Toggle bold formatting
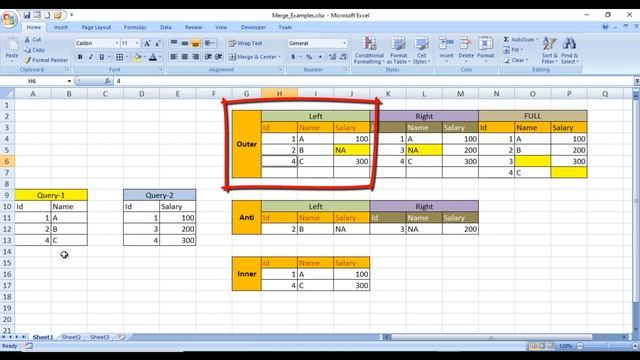This screenshot has width=640, height=360. click(x=80, y=57)
